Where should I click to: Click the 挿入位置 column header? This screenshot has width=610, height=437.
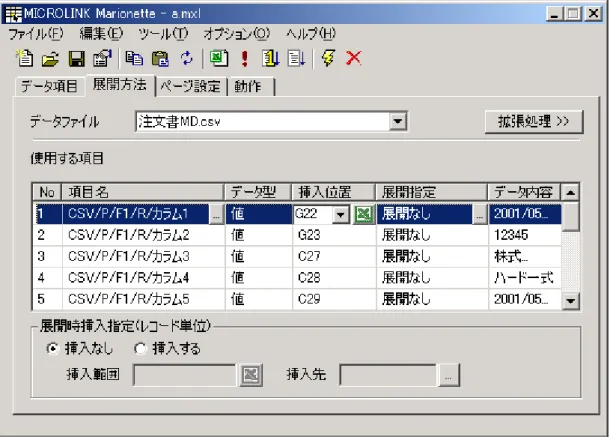click(x=334, y=192)
